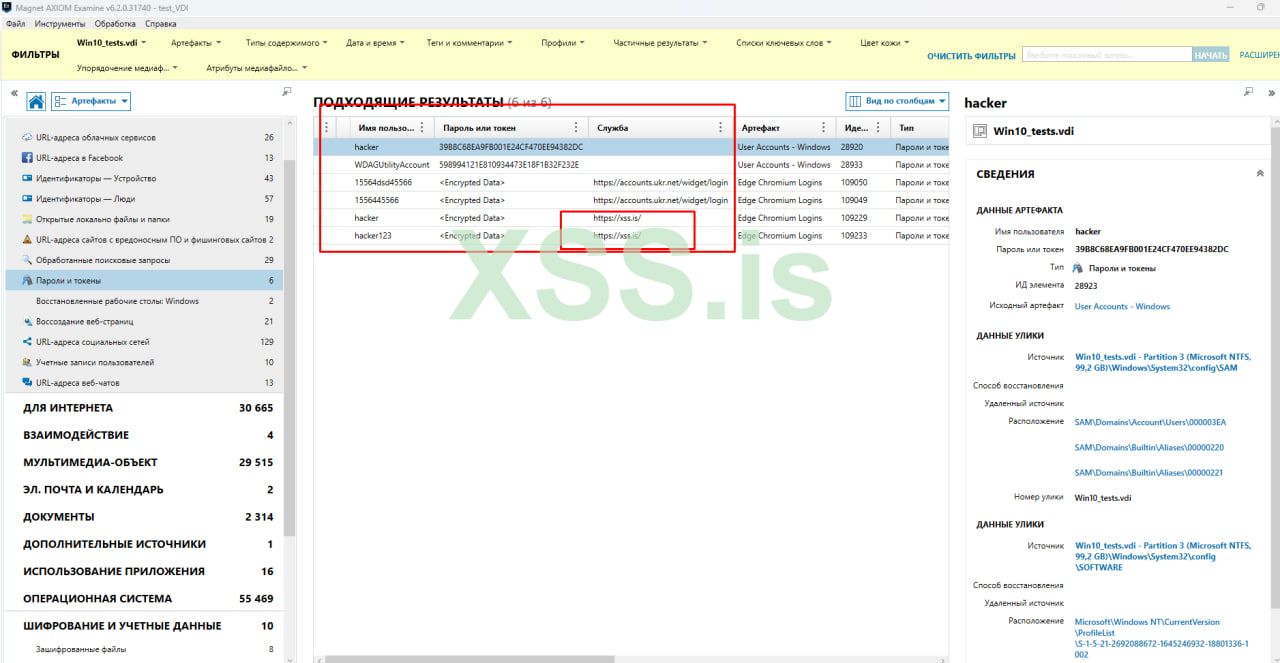The height and width of the screenshot is (663, 1280).
Task: Open the Артефакты view dropdown
Action: [91, 101]
